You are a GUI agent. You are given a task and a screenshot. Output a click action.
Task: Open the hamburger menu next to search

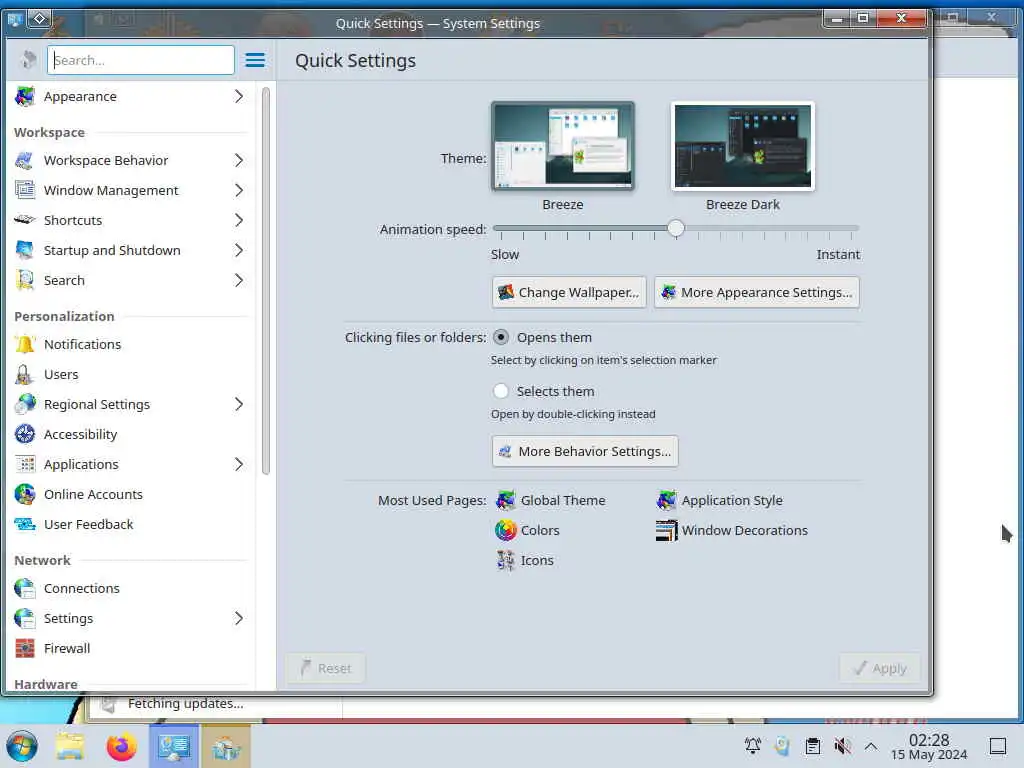tap(255, 60)
